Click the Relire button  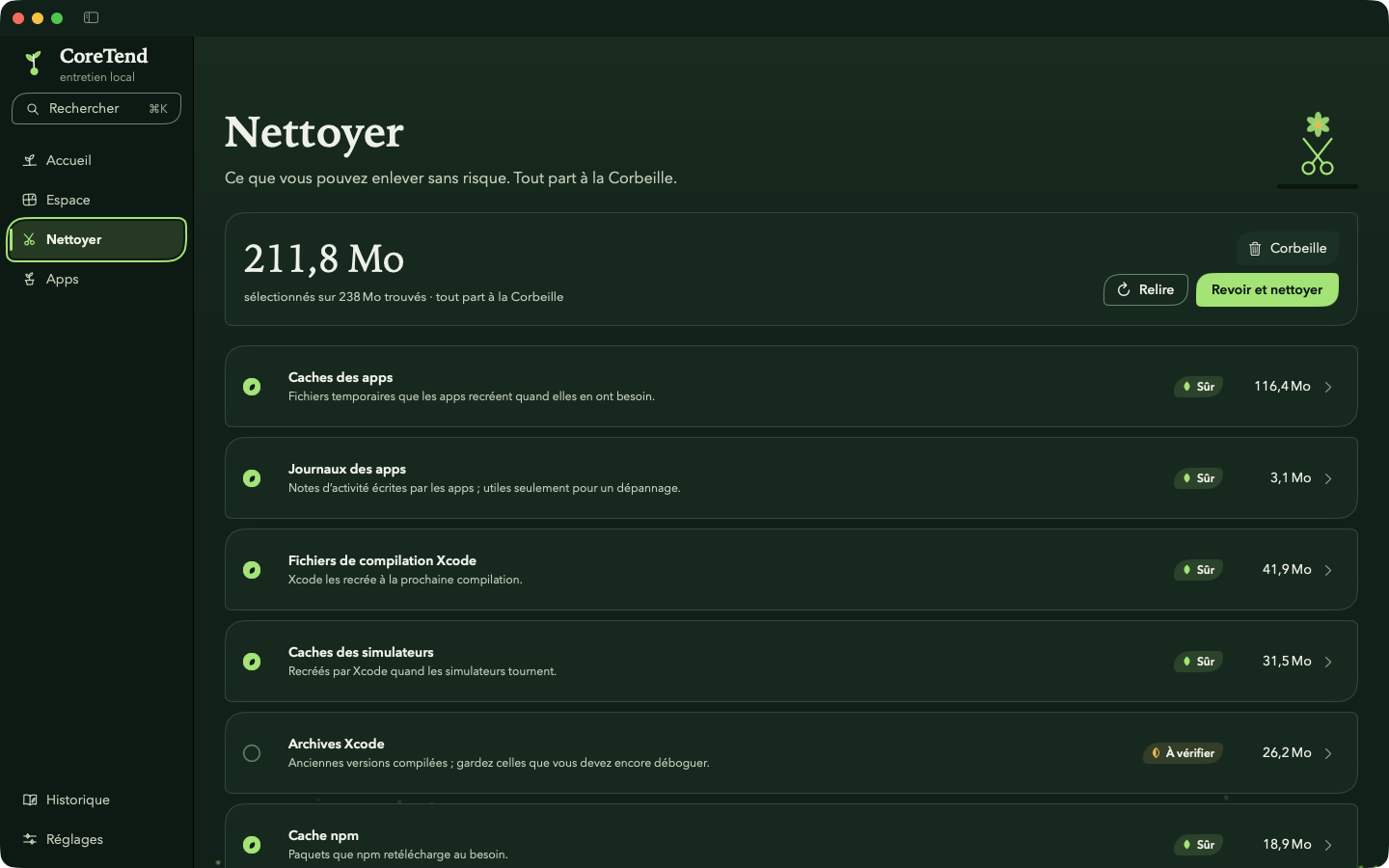pyautogui.click(x=1145, y=289)
